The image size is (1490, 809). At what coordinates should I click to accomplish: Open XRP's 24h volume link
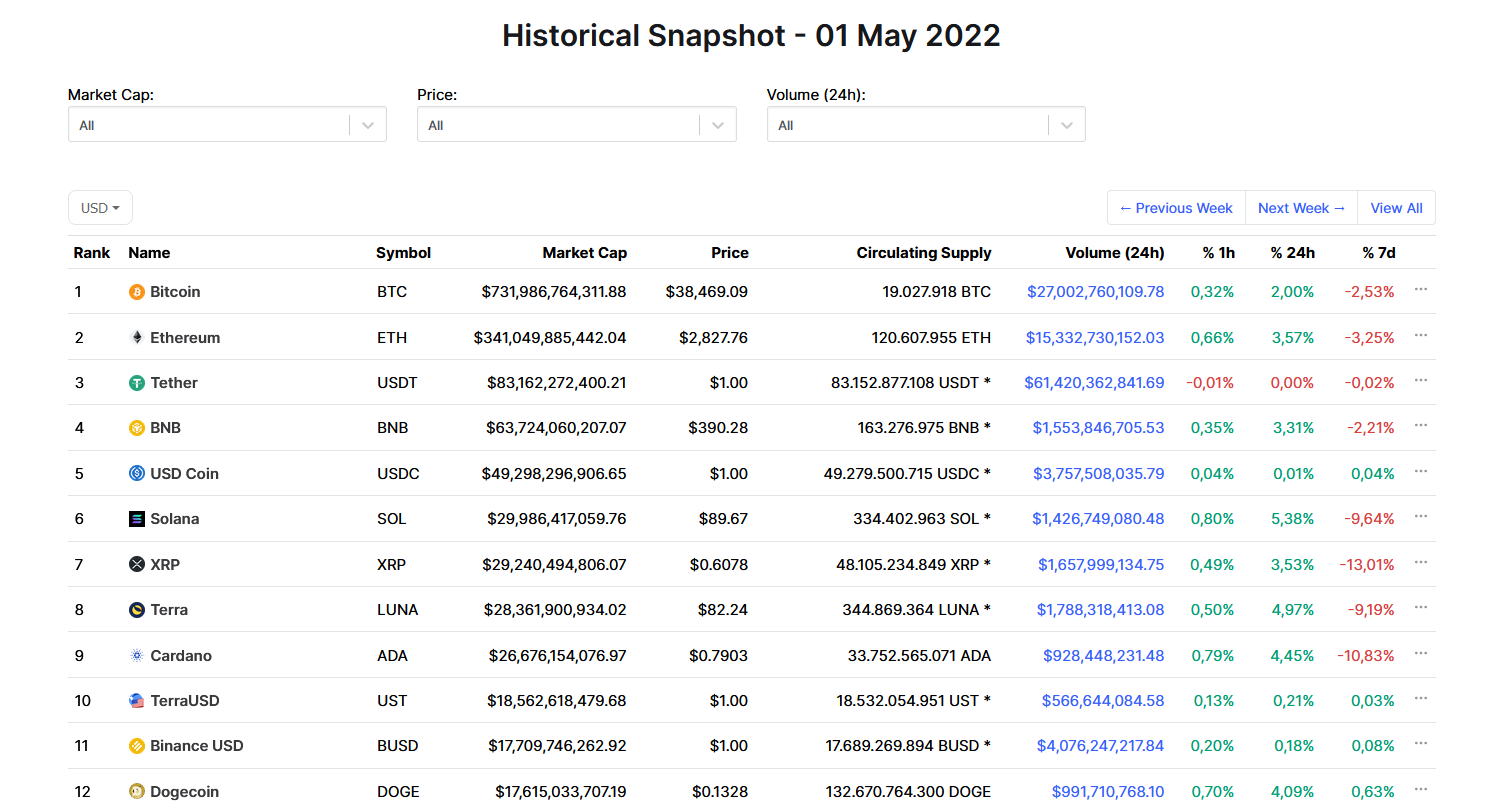pos(1101,565)
